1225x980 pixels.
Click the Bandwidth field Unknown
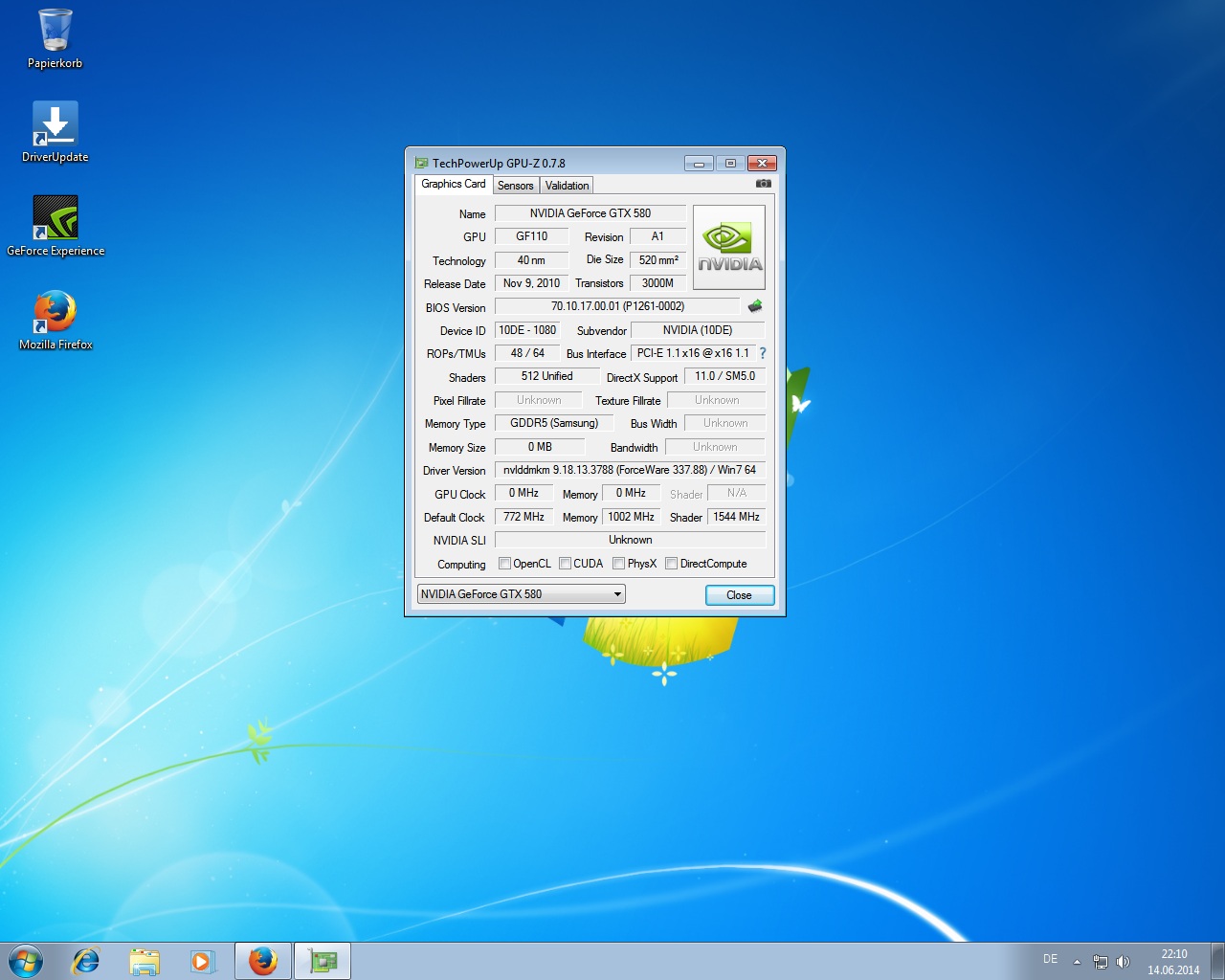pos(715,447)
